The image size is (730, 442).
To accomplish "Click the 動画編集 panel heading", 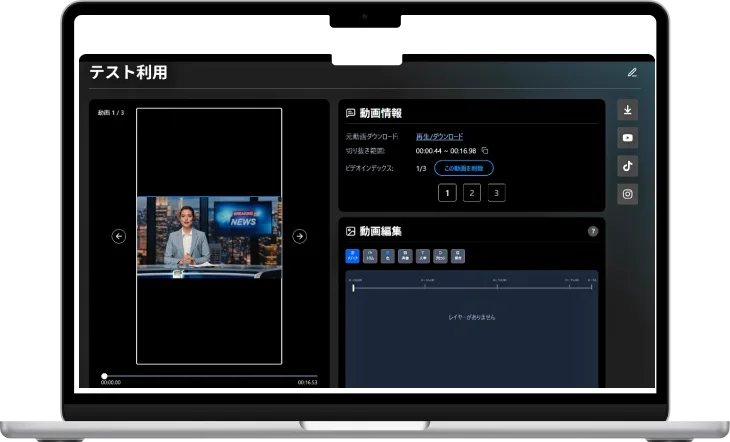I will pyautogui.click(x=380, y=231).
